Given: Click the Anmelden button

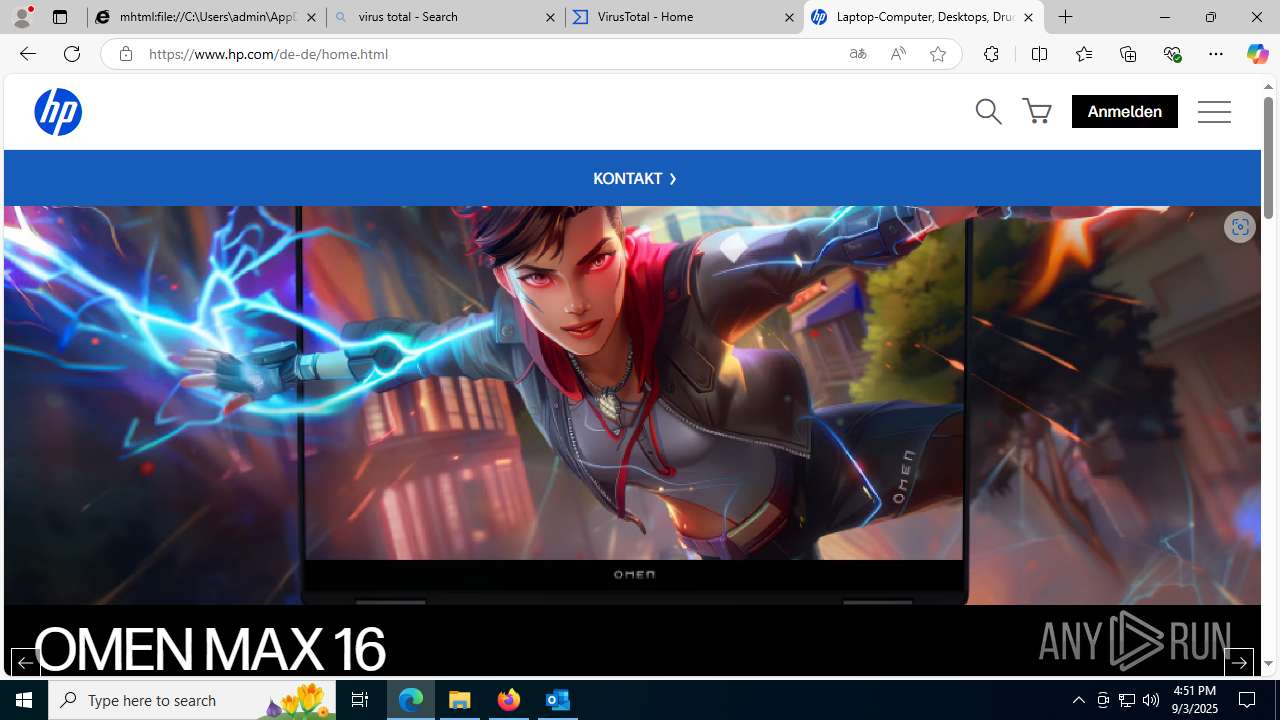Looking at the screenshot, I should [x=1124, y=111].
